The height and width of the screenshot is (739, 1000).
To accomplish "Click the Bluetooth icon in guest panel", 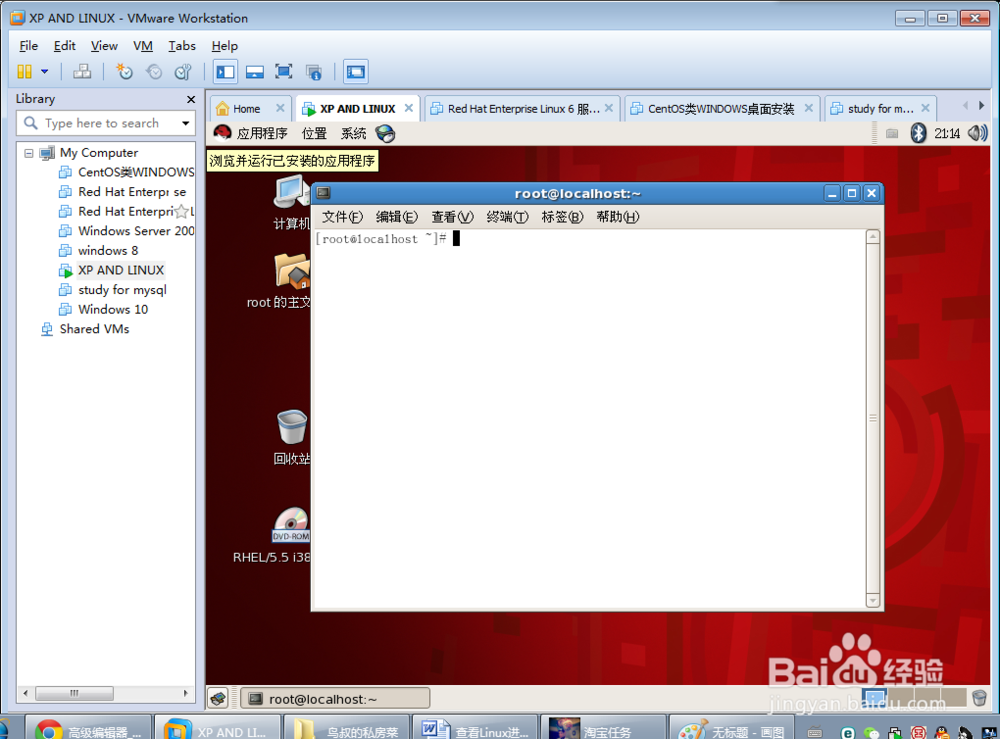I will coord(918,133).
